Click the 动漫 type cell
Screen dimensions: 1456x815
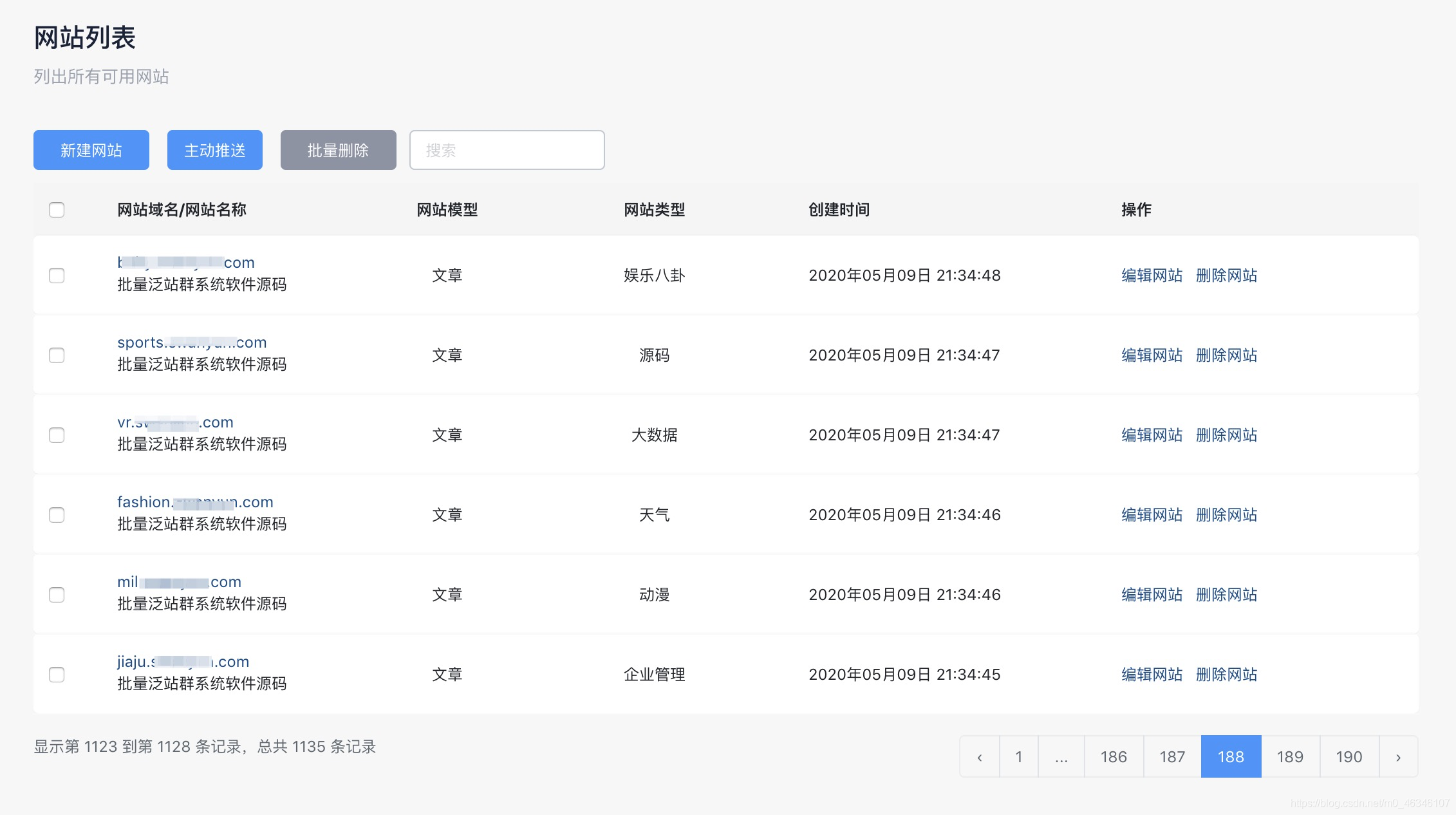pos(655,595)
